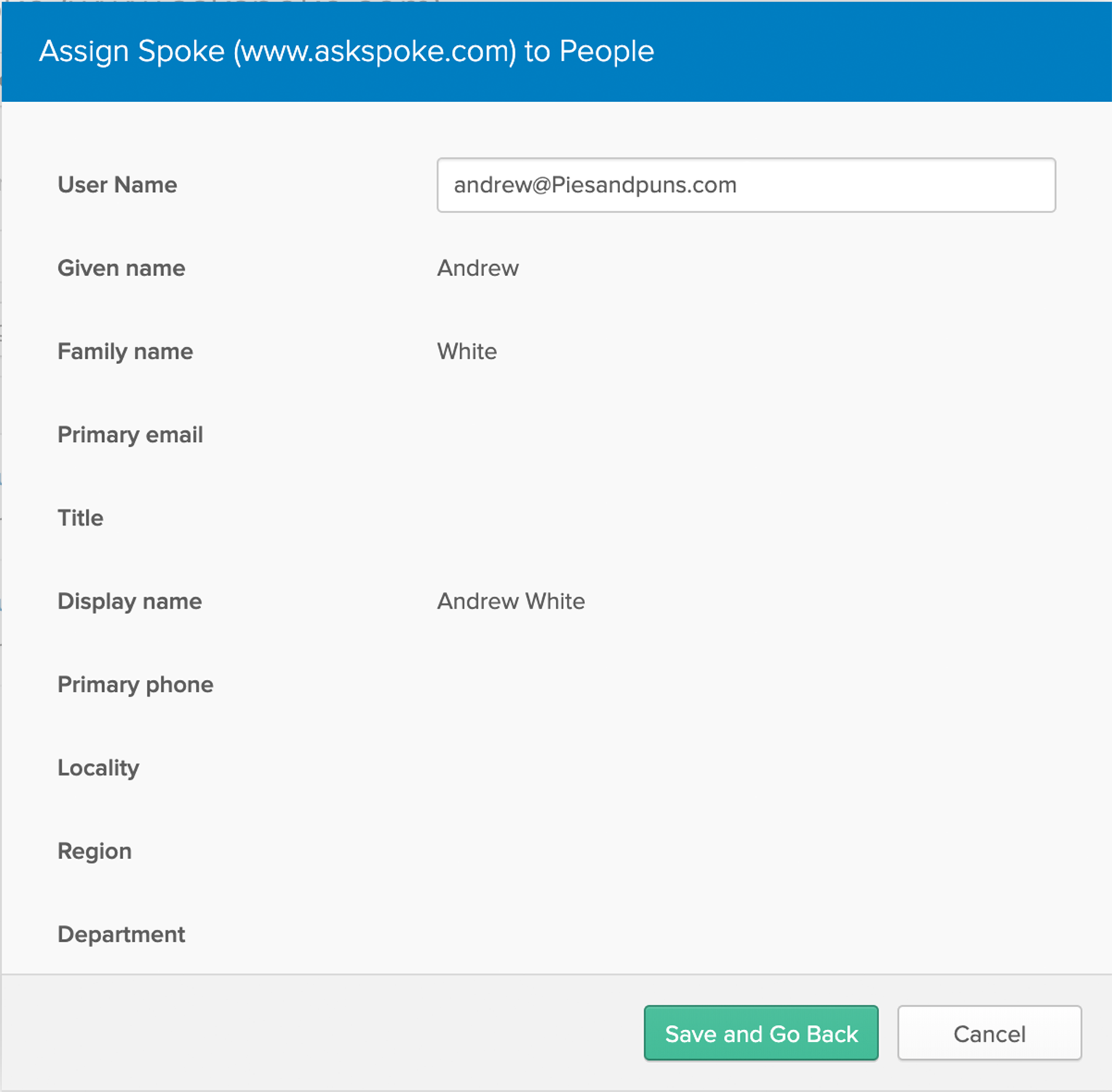Select the family name value 'White'
Screen dimensions: 1112x1092
point(467,352)
